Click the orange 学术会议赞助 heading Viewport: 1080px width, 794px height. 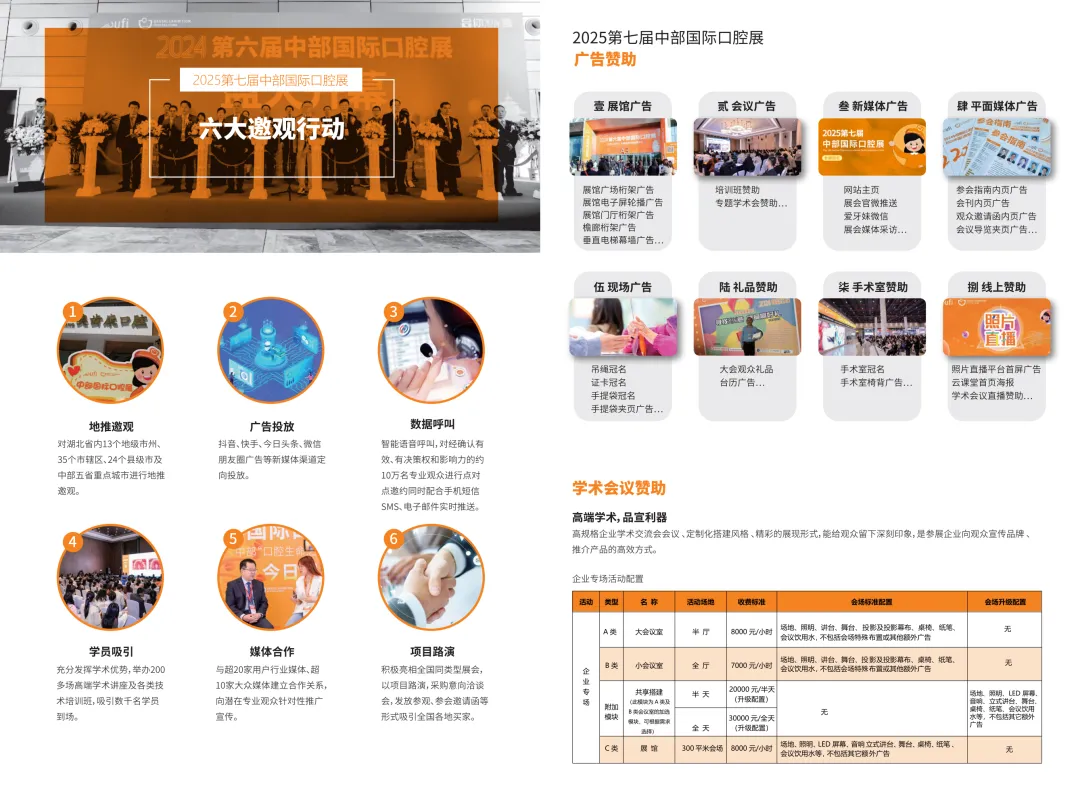[619, 488]
